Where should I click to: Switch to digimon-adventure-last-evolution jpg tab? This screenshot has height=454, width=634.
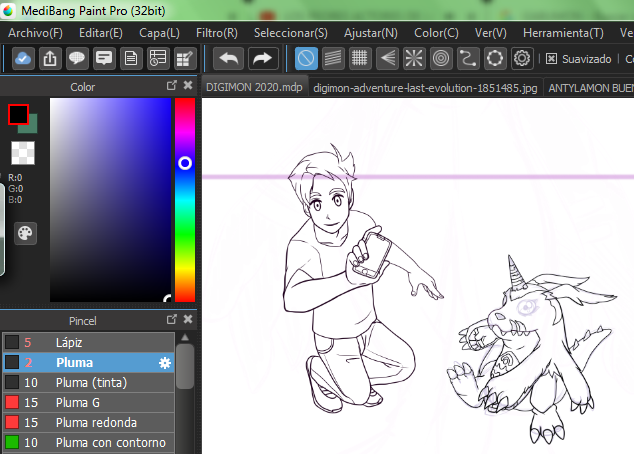pyautogui.click(x=425, y=88)
